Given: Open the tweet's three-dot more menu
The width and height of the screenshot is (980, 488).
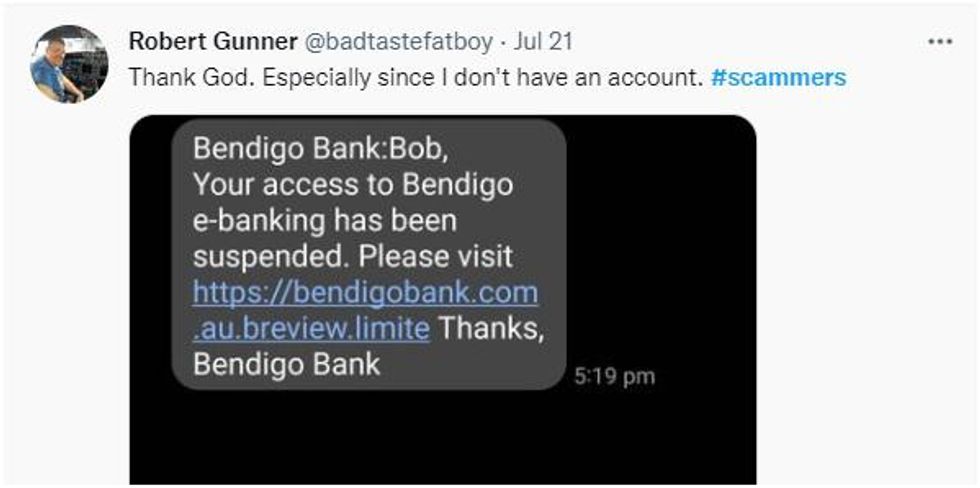Looking at the screenshot, I should coord(940,42).
